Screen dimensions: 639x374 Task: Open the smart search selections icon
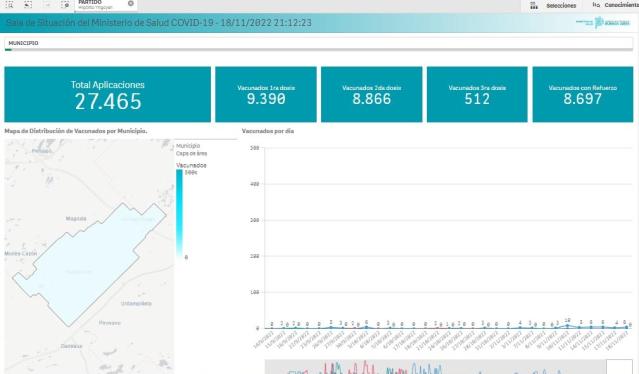coord(9,4)
